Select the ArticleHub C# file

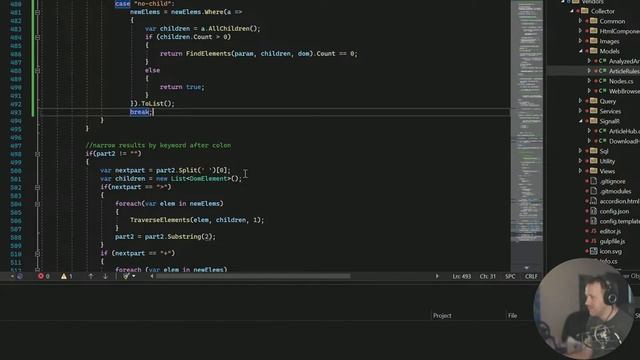(x=624, y=131)
